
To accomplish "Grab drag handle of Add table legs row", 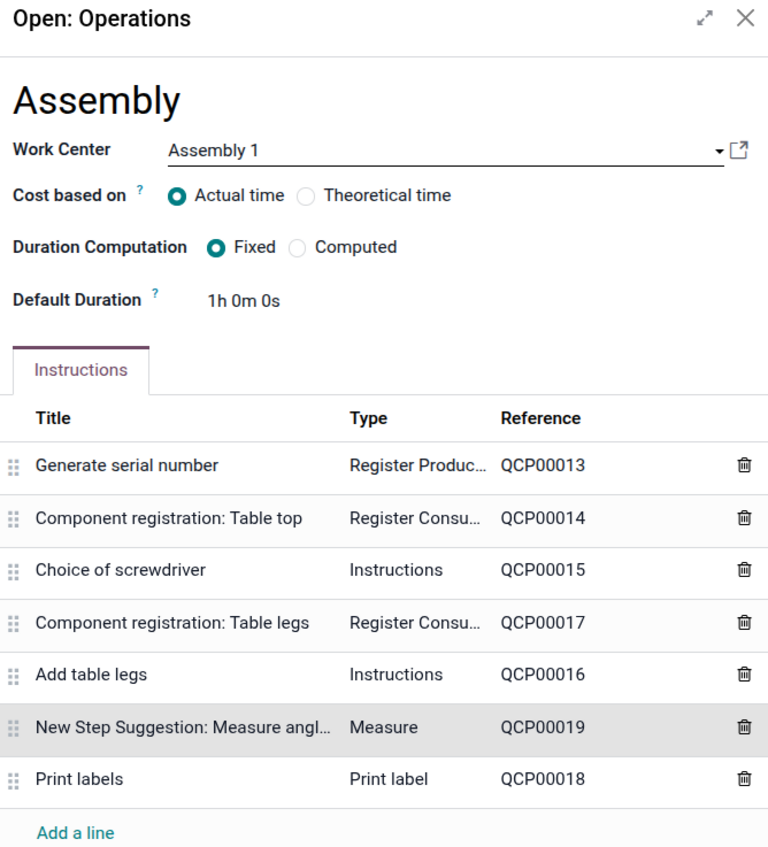I will tap(14, 676).
